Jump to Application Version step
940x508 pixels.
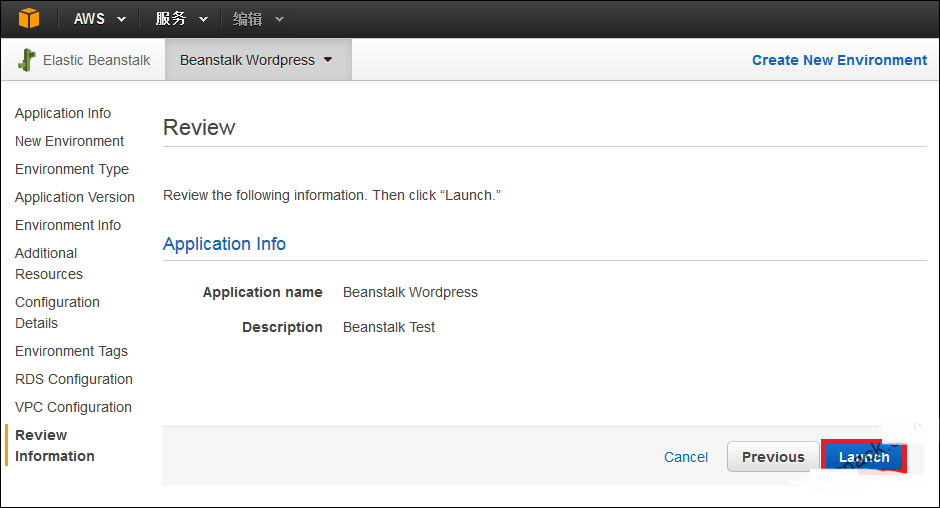[x=75, y=197]
